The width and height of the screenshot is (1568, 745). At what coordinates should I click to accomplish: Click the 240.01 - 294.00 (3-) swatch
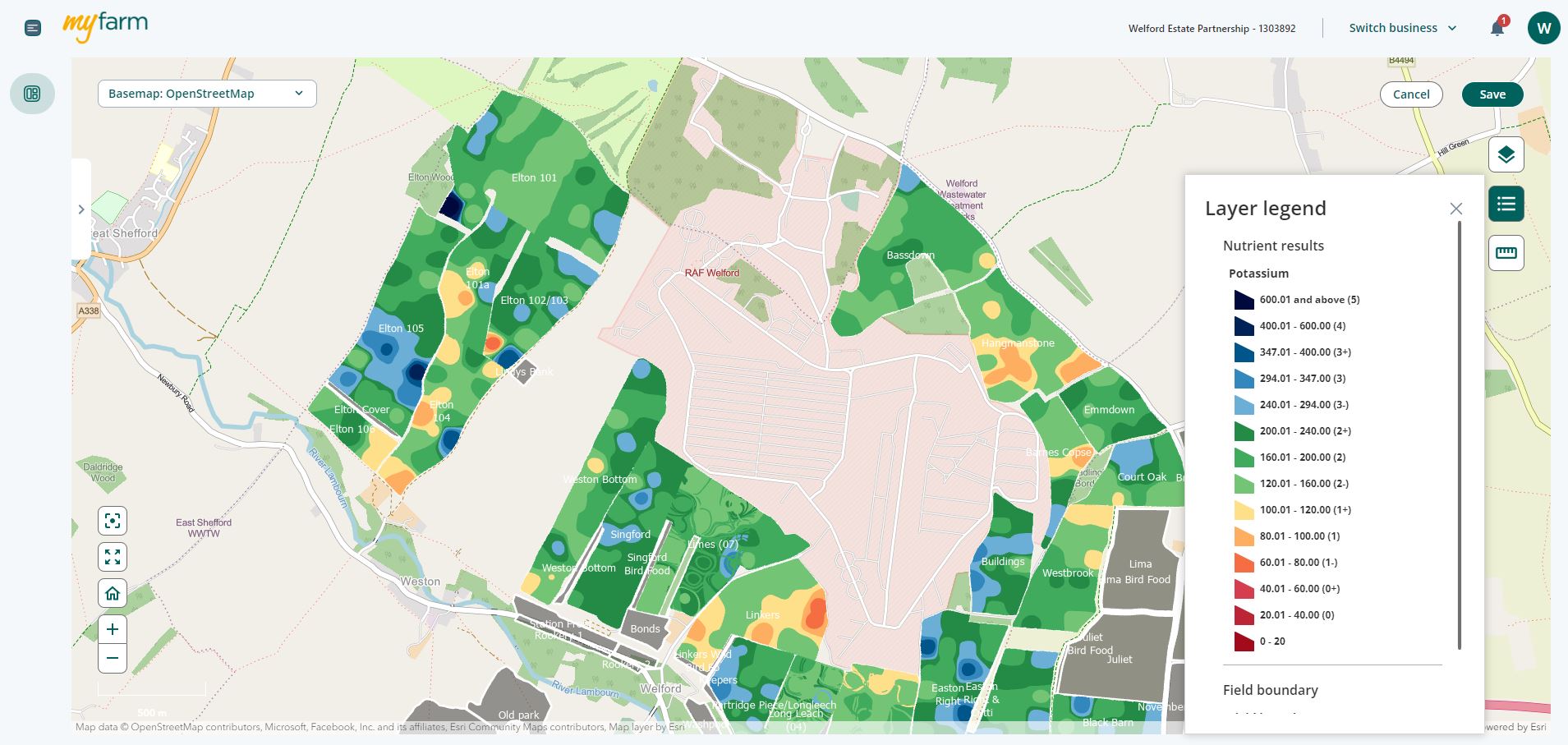coord(1244,405)
